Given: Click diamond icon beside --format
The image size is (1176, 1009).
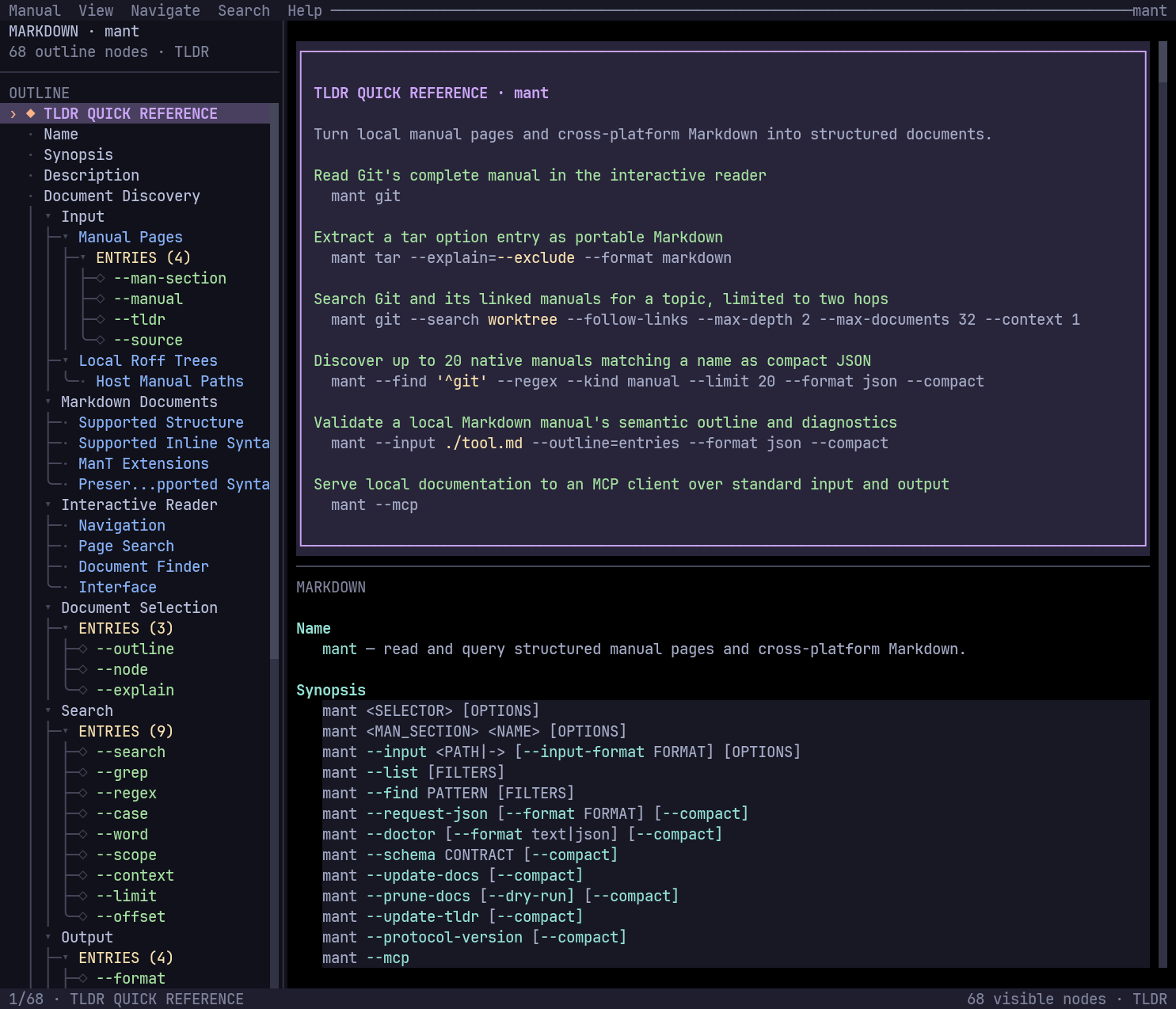Looking at the screenshot, I should 83,978.
